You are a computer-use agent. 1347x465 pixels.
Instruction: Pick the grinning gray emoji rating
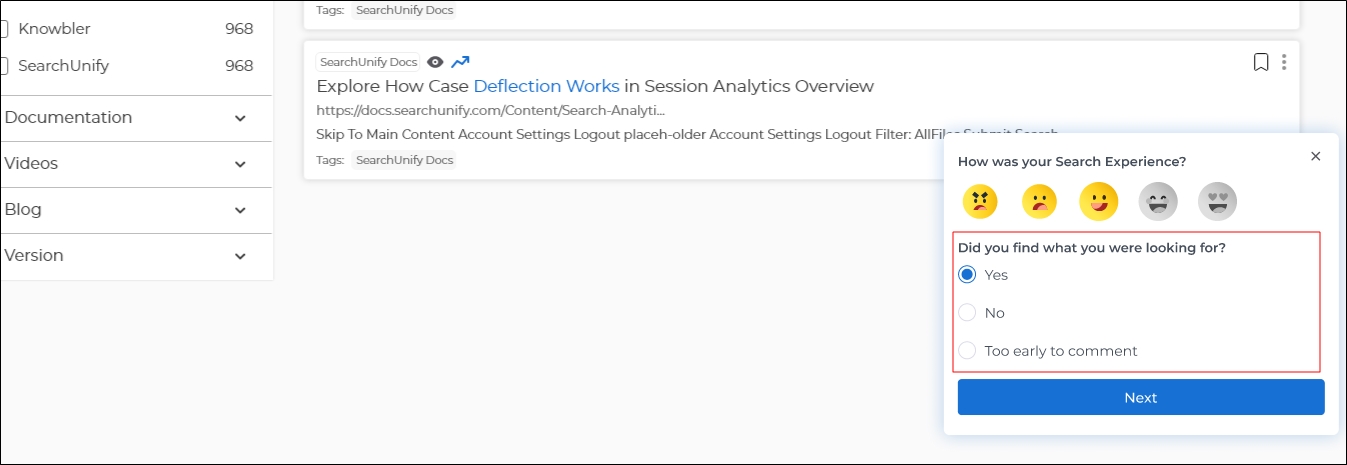point(1158,202)
